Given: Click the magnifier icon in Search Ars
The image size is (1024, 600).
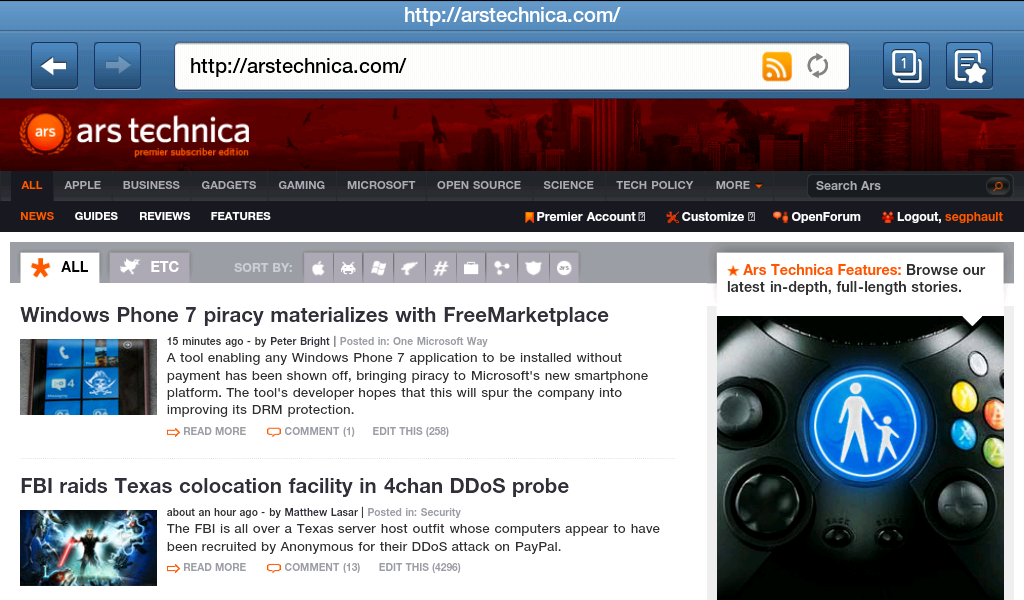Looking at the screenshot, I should (997, 186).
